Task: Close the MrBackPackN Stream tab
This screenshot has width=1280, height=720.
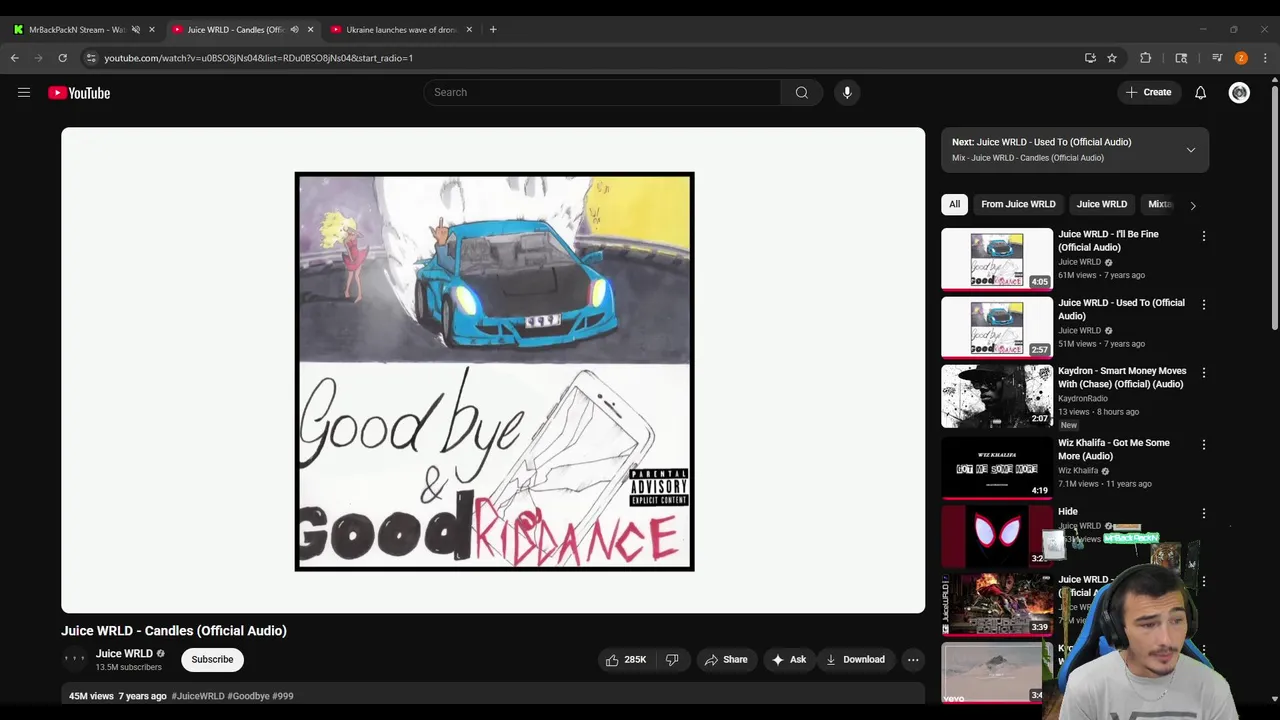Action: [152, 30]
